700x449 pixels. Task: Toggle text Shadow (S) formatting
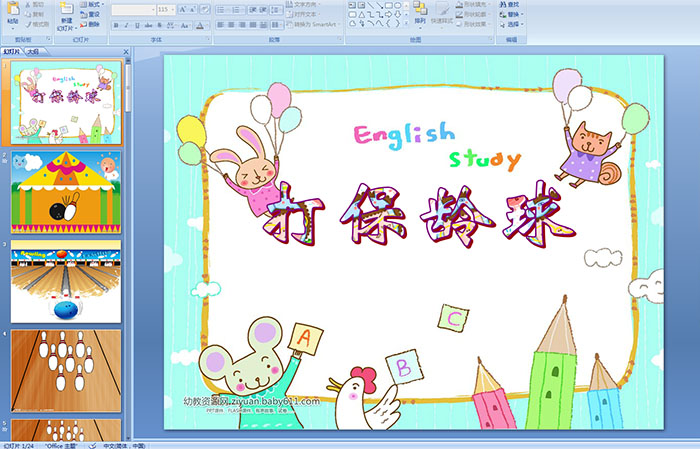pos(159,25)
